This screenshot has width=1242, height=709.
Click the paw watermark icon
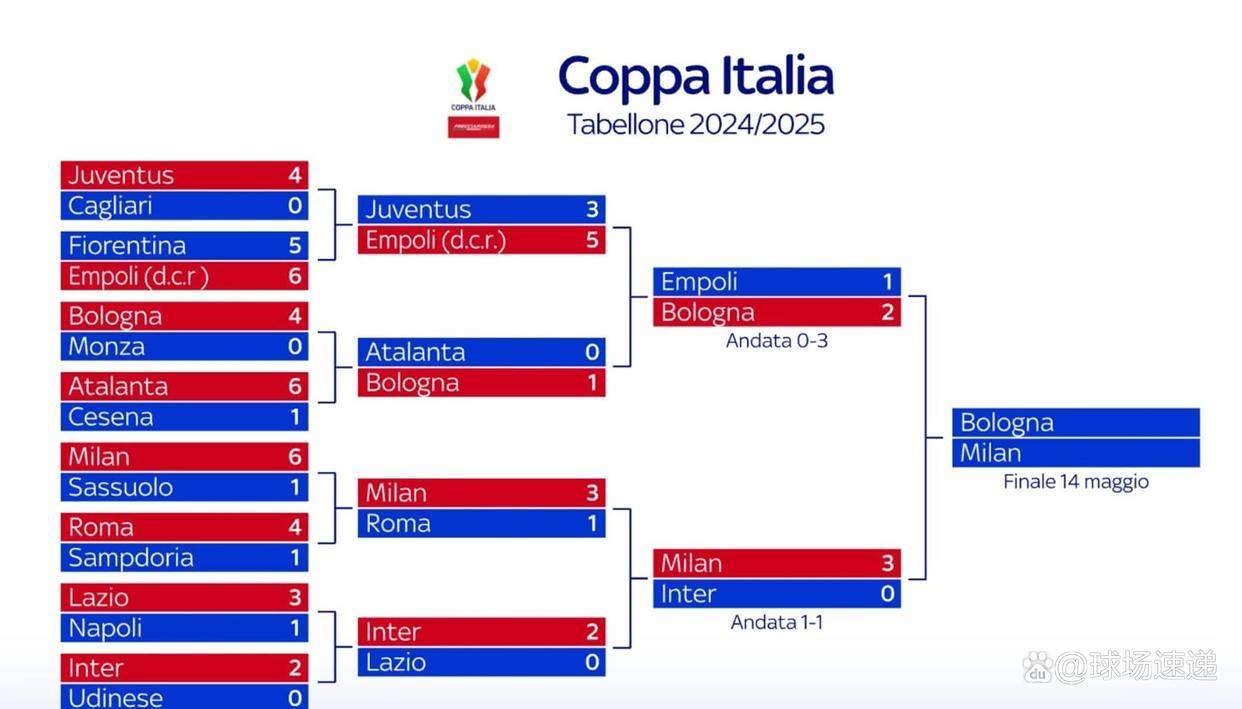(1040, 665)
